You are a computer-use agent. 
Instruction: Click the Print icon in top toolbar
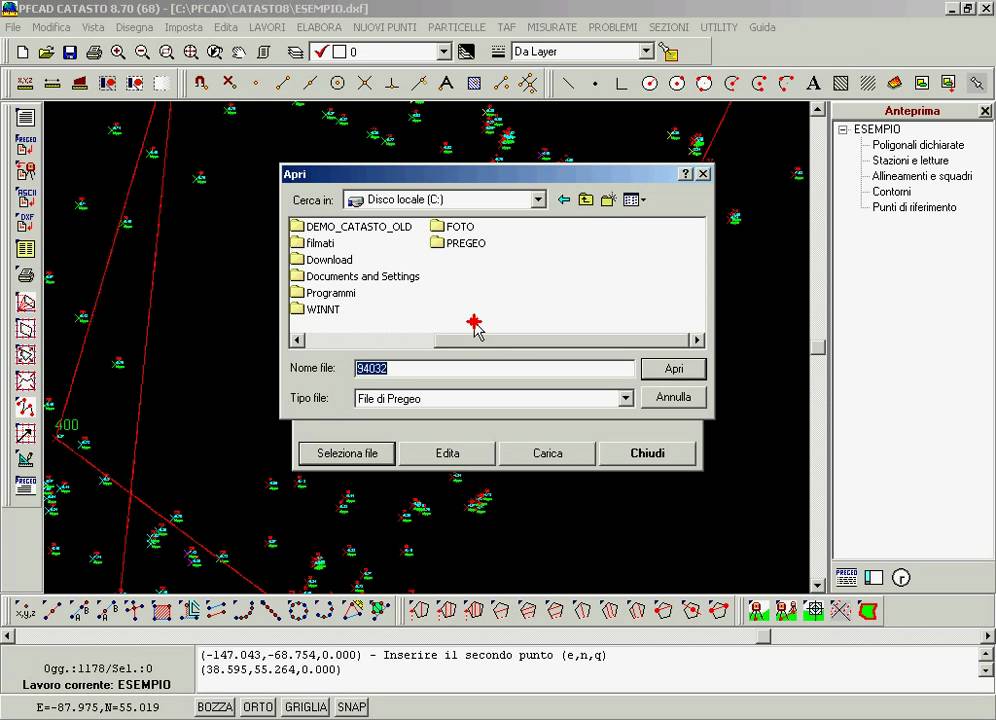[x=94, y=52]
